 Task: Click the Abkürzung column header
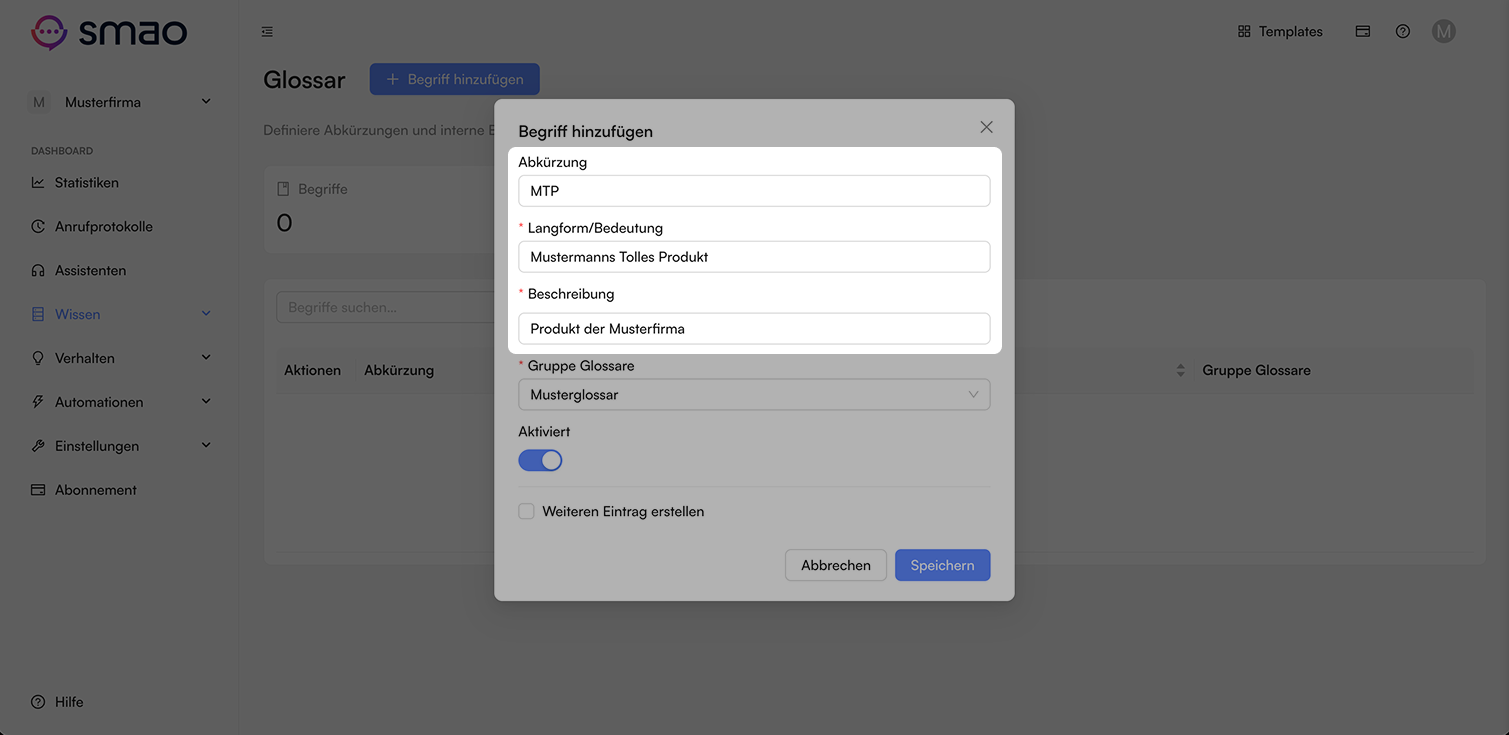coord(399,370)
